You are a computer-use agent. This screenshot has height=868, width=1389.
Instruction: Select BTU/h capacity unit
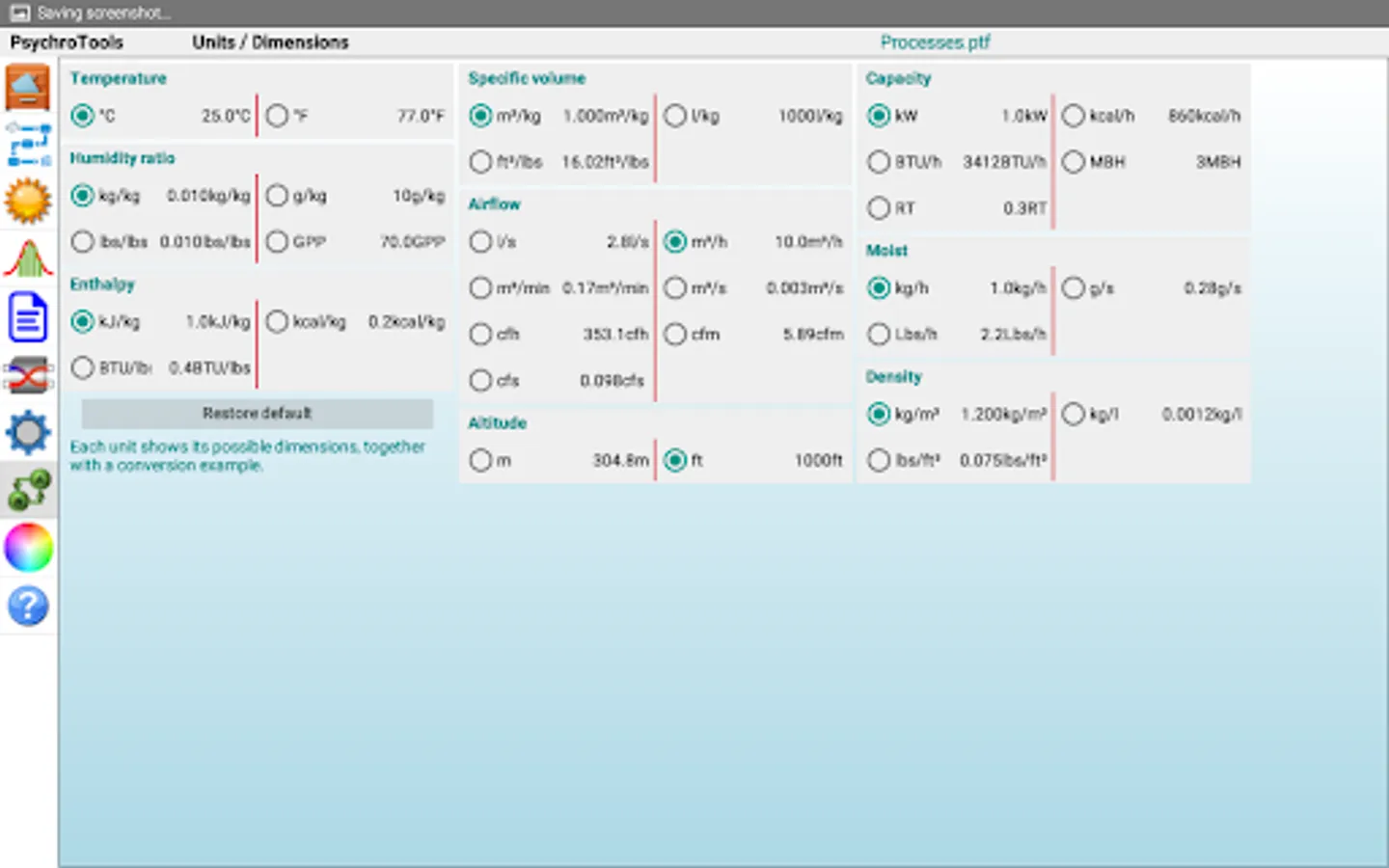[878, 162]
